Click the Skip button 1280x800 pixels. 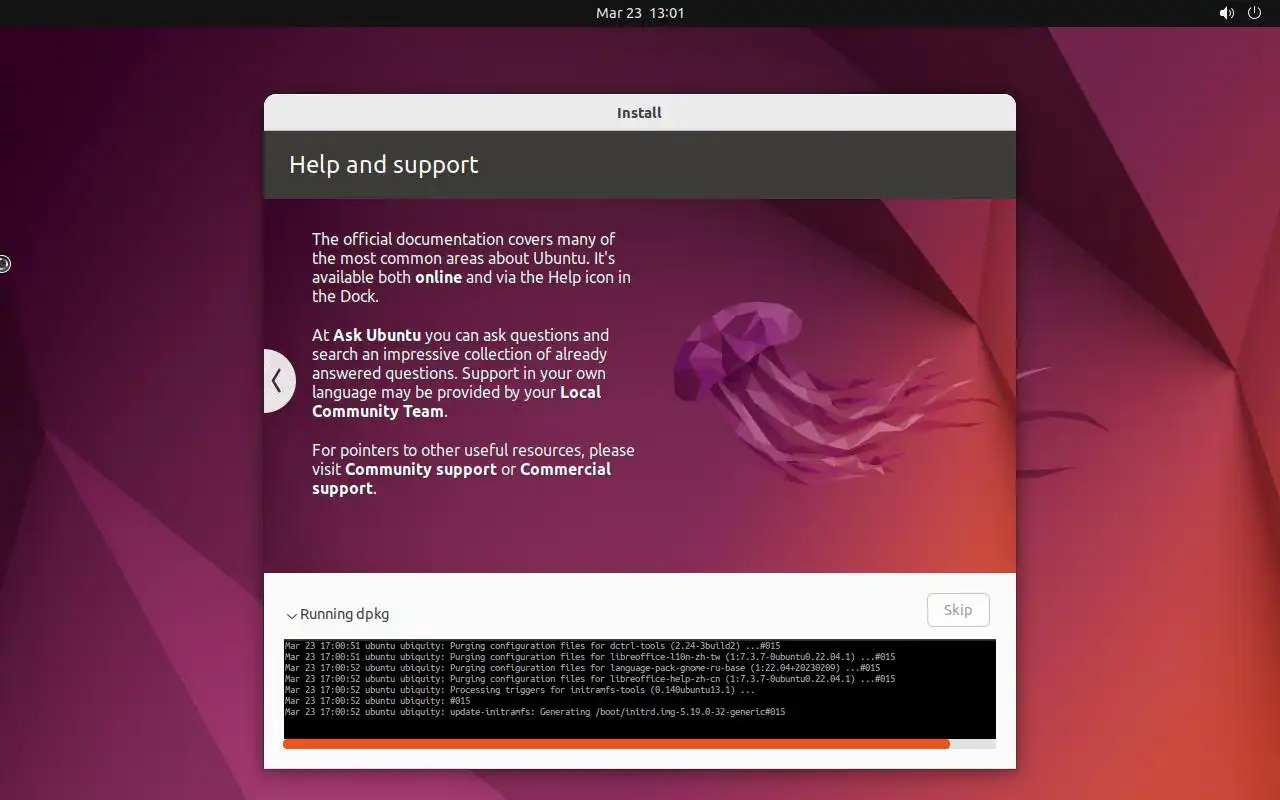pos(958,610)
